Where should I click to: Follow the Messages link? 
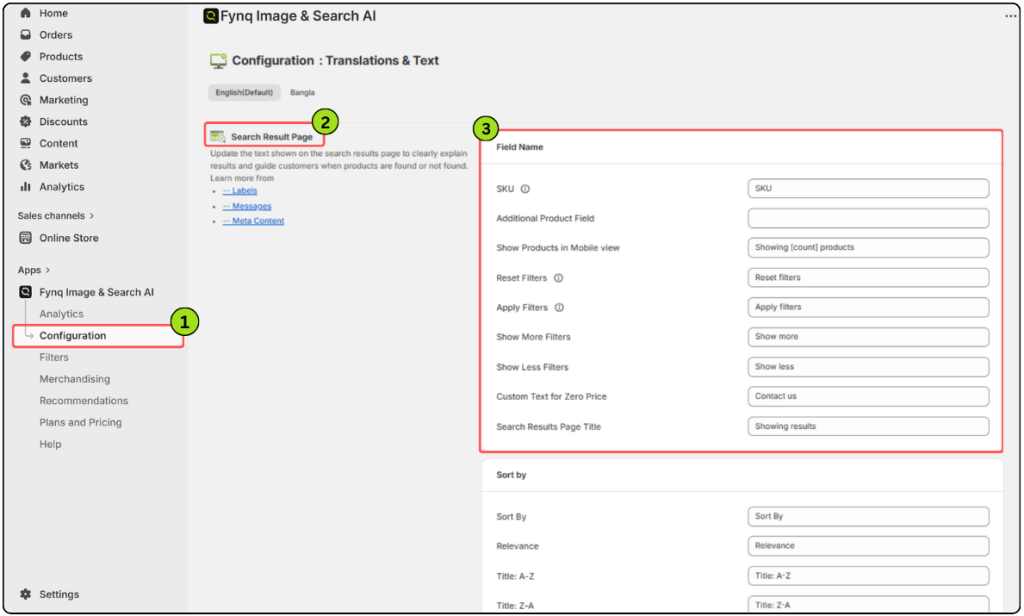tap(247, 206)
